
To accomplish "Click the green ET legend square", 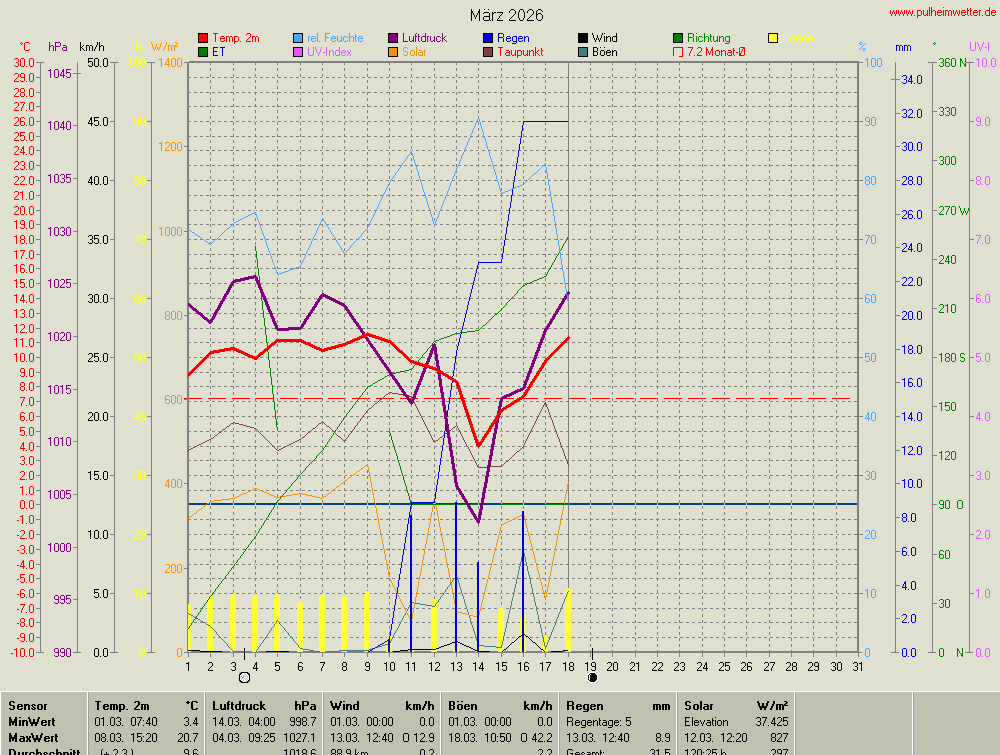I will coord(203,52).
